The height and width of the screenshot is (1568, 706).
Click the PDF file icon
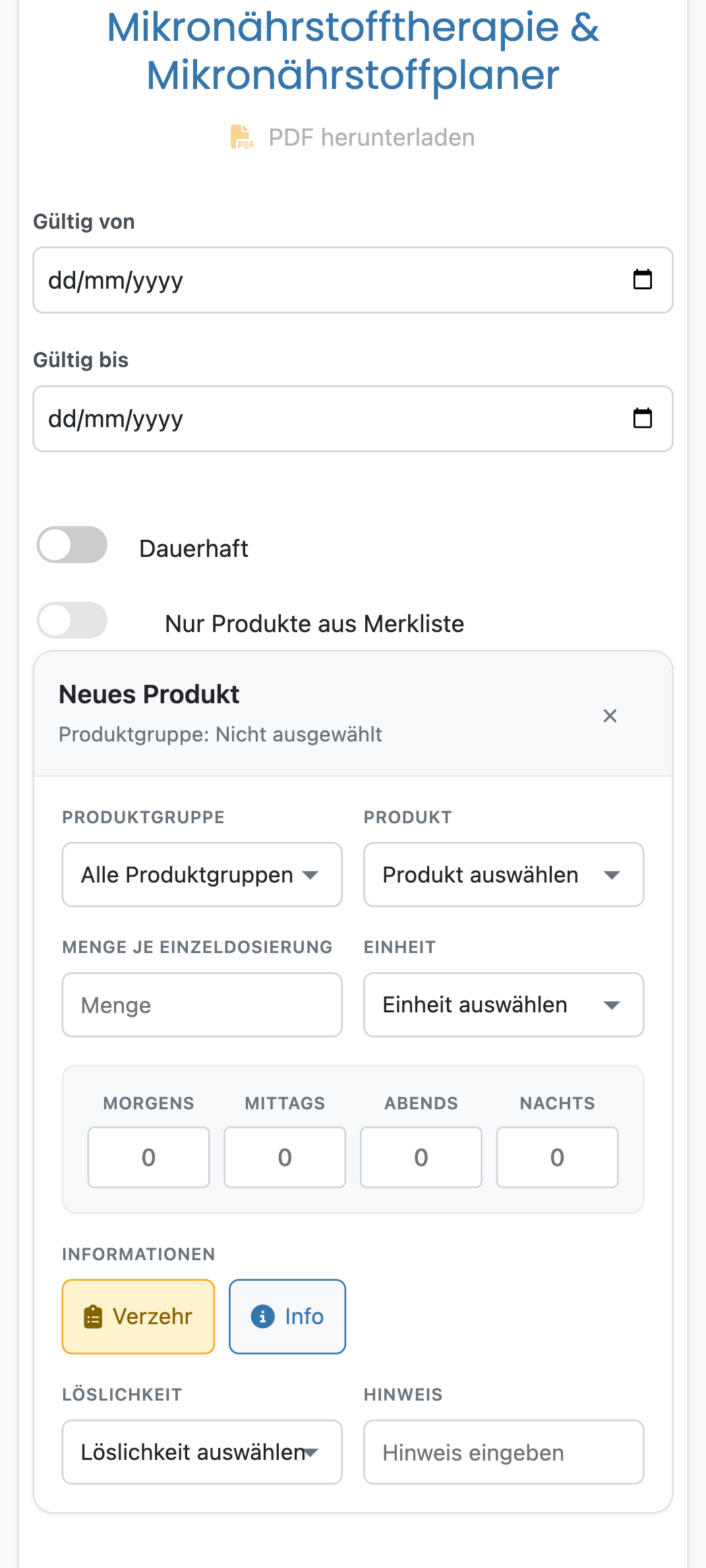(242, 137)
